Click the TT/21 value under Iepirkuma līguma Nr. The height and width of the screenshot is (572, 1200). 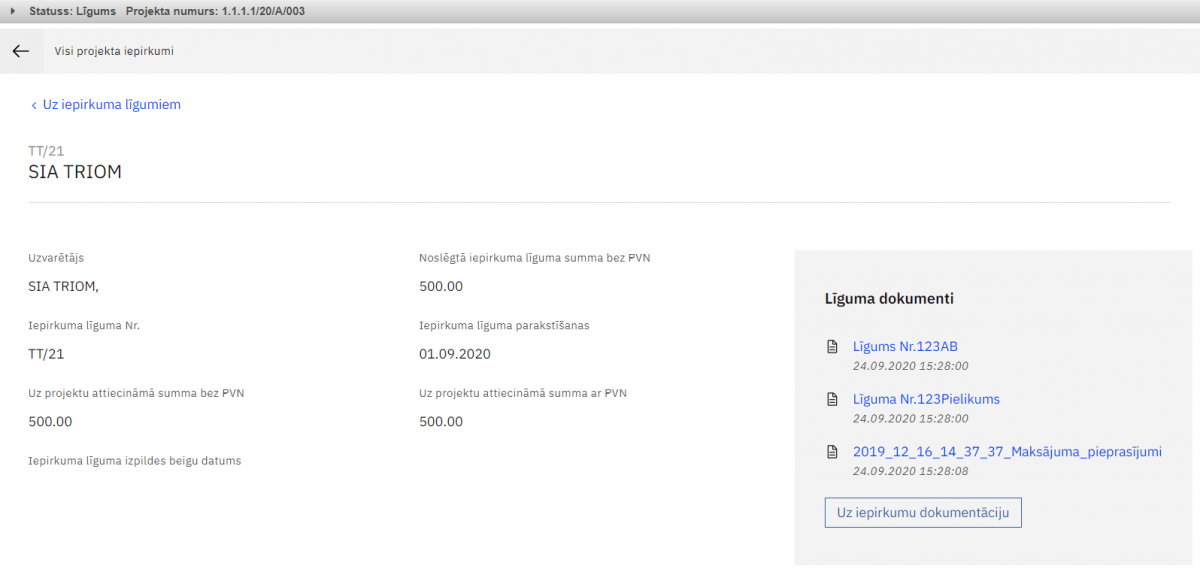46,354
